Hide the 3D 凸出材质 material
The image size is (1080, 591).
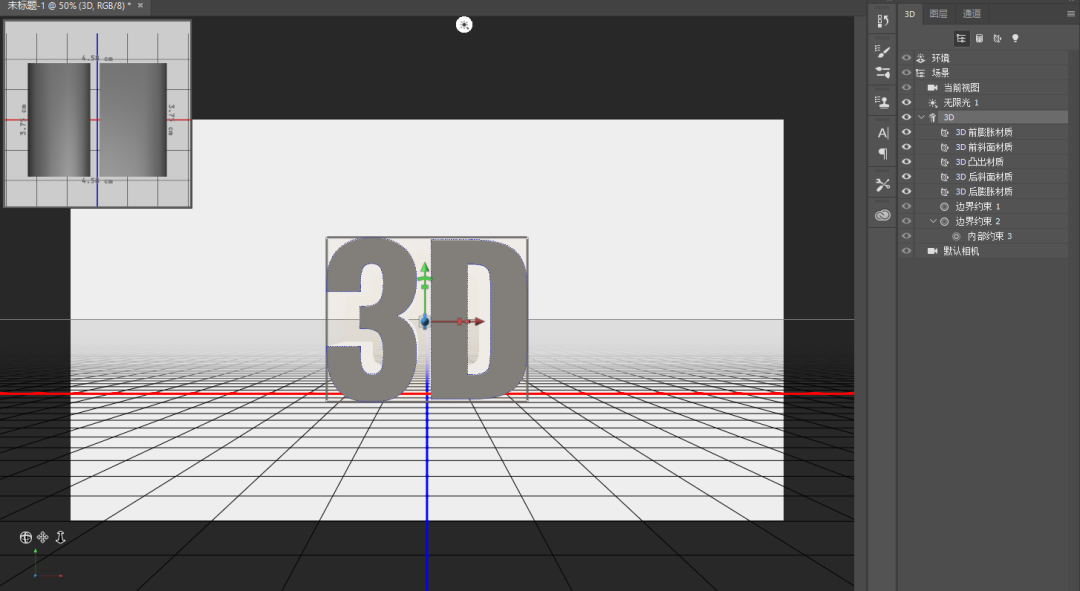click(906, 162)
